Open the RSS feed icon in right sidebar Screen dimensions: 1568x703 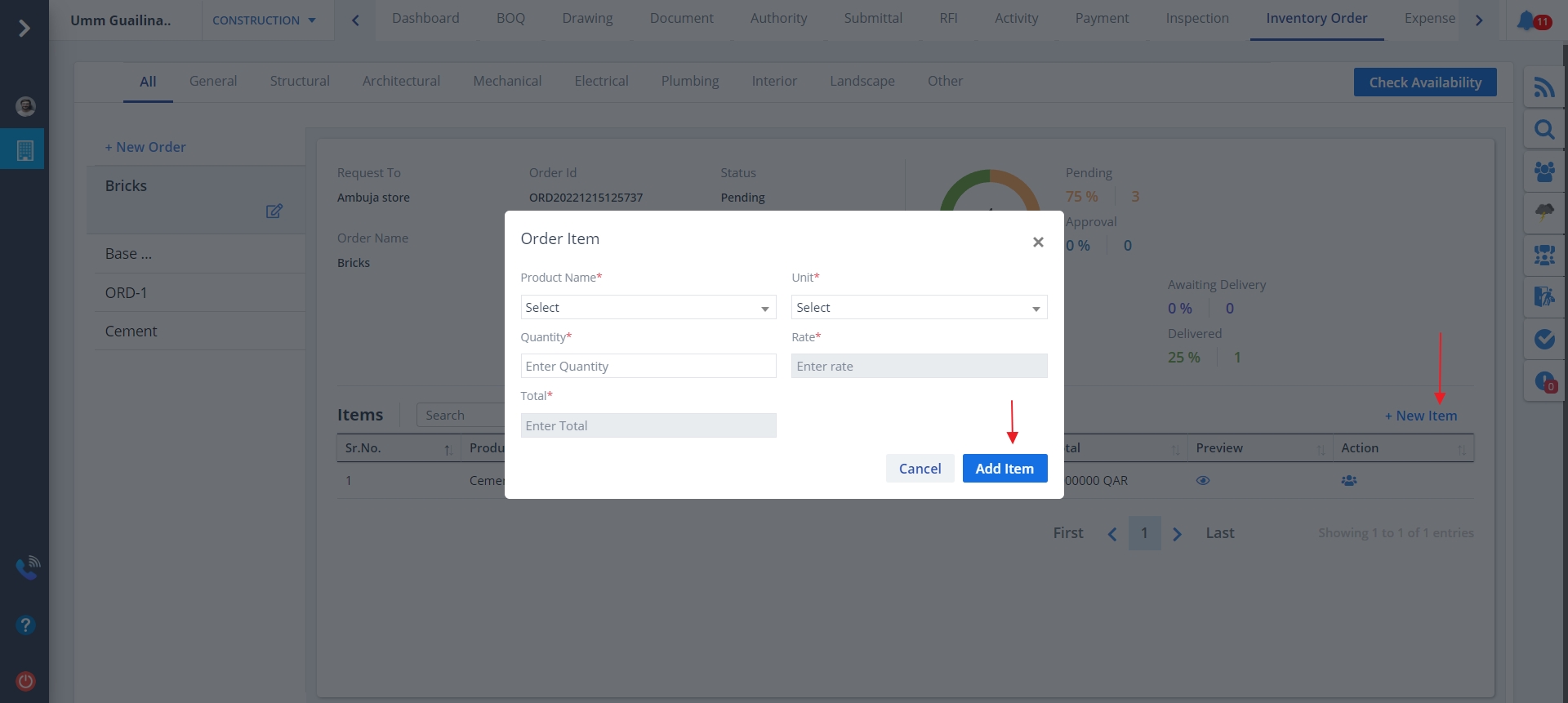(x=1543, y=87)
